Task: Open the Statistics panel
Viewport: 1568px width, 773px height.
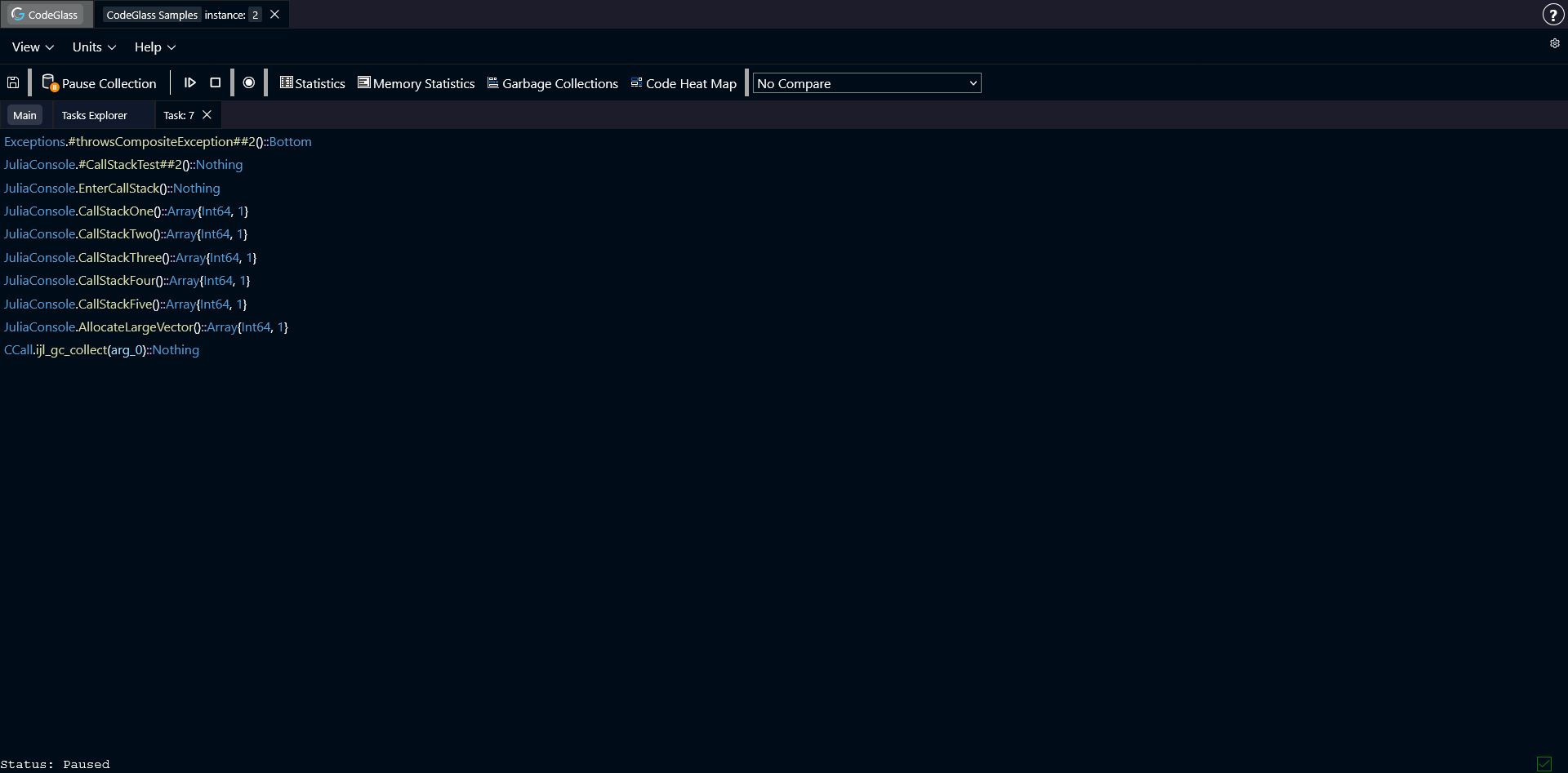Action: click(311, 82)
